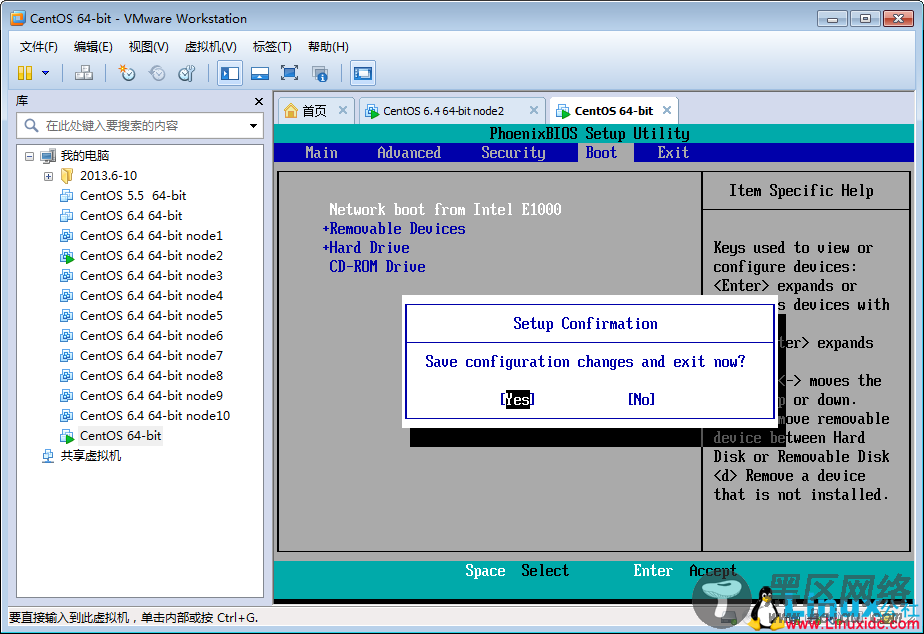Close the VMware Workstation window
Screen dimensions: 924x634
[x=898, y=18]
